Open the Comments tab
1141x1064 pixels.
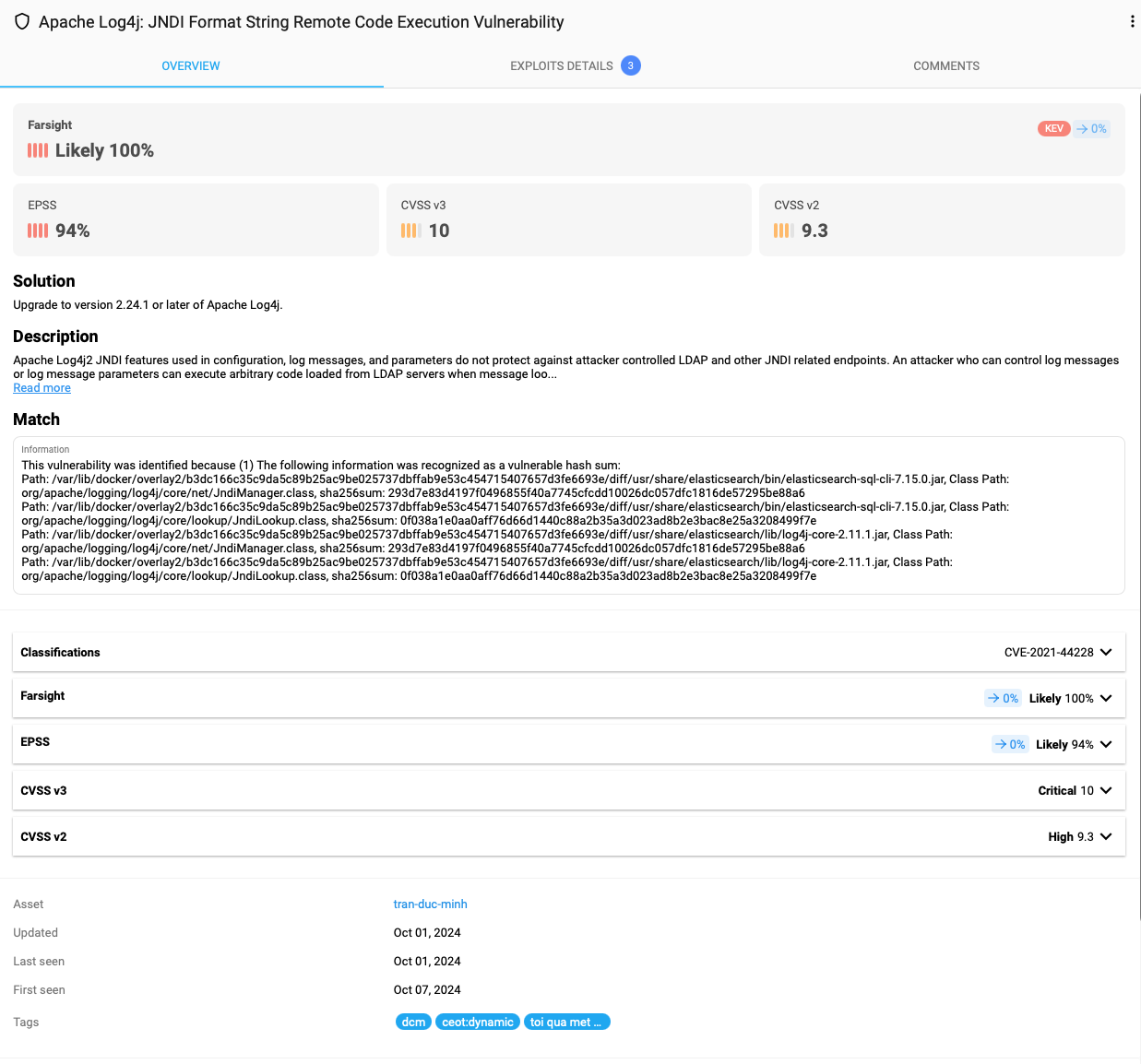point(946,66)
